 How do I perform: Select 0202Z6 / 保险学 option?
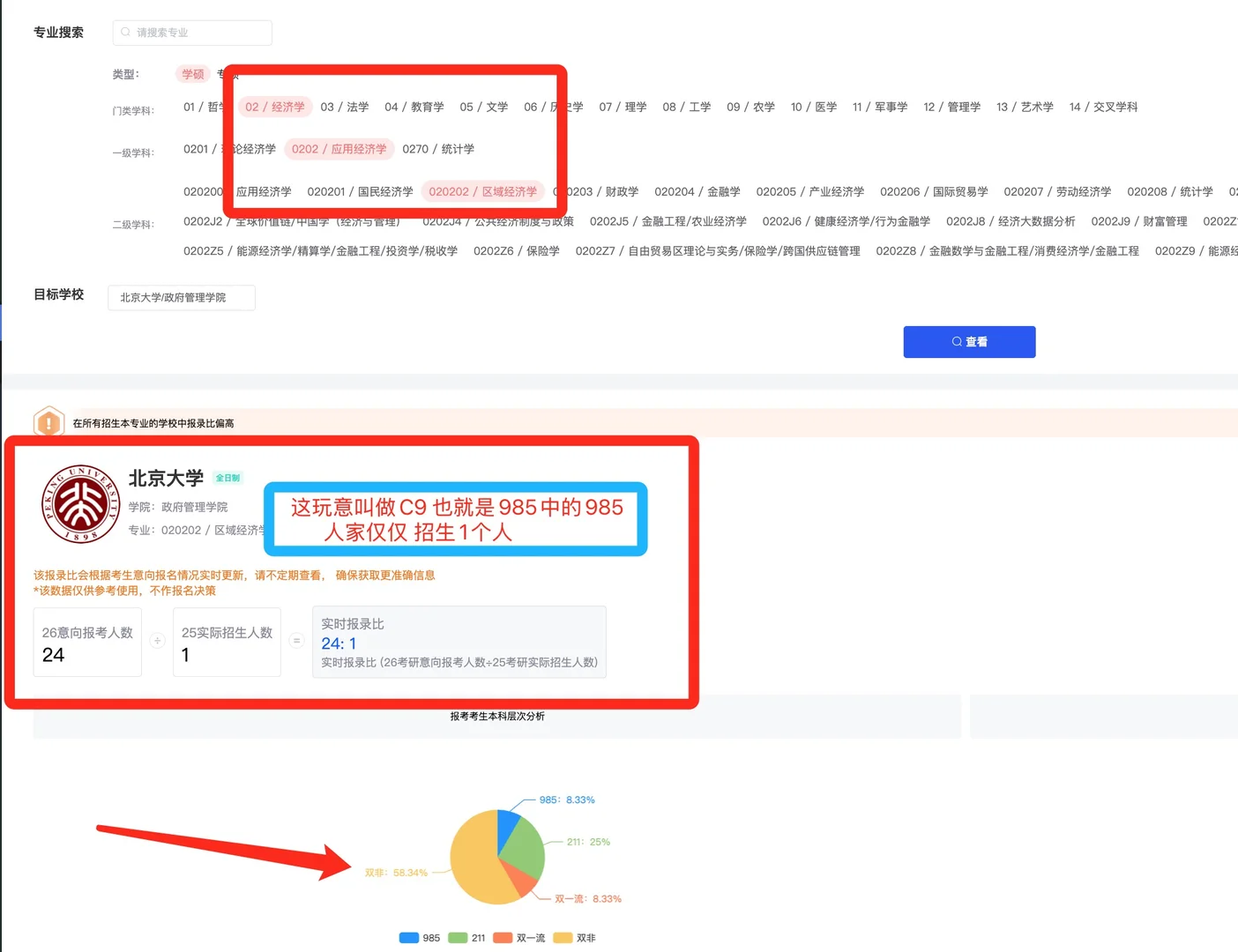tap(517, 251)
